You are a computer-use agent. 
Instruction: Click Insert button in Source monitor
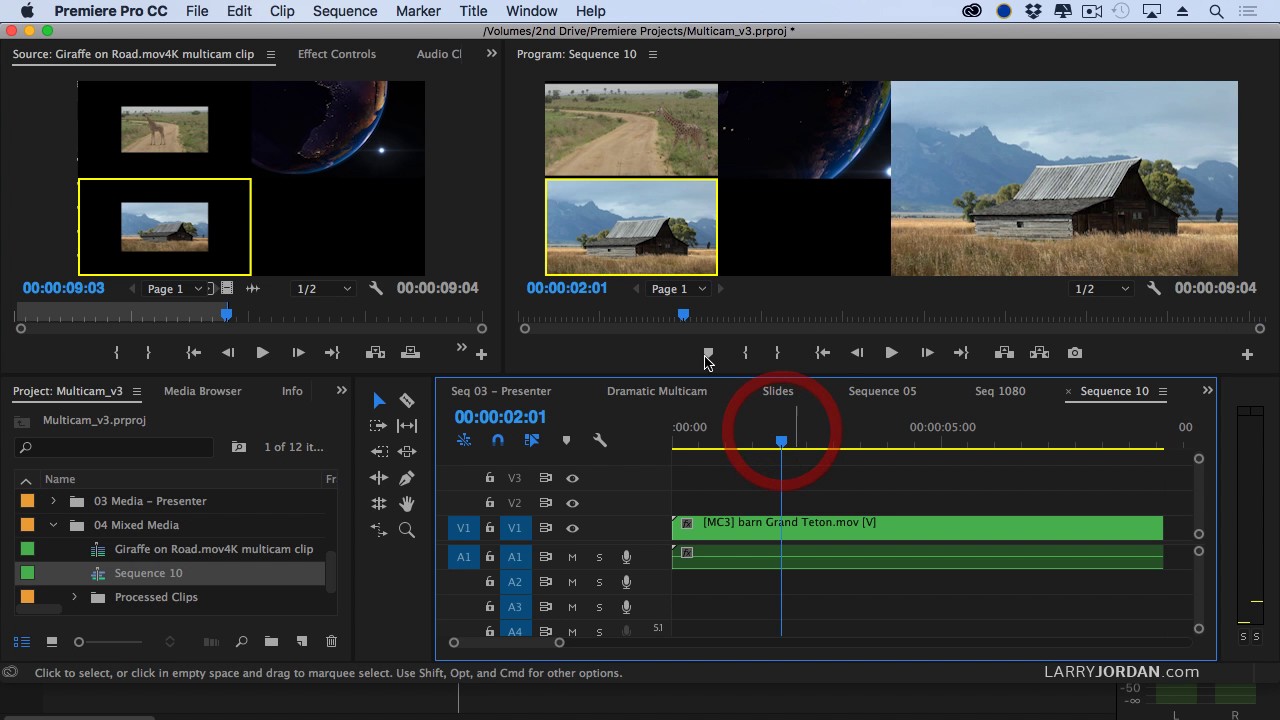pos(376,353)
